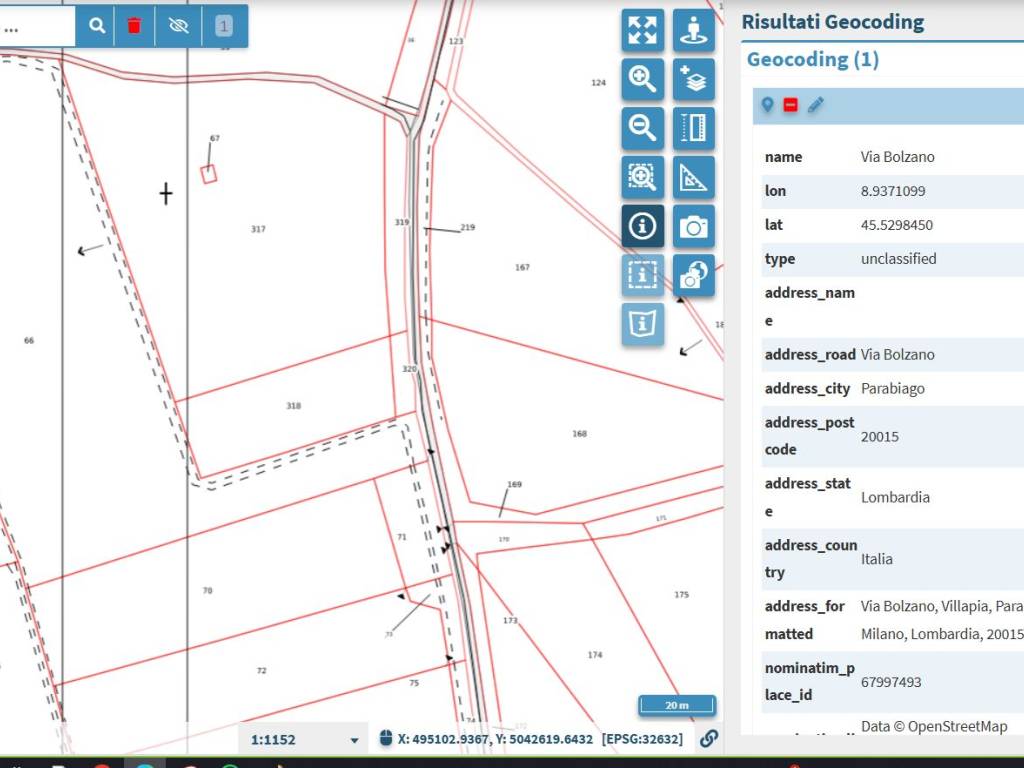Open the 1:1152 map scale dropdown
The height and width of the screenshot is (768, 1024).
[305, 740]
